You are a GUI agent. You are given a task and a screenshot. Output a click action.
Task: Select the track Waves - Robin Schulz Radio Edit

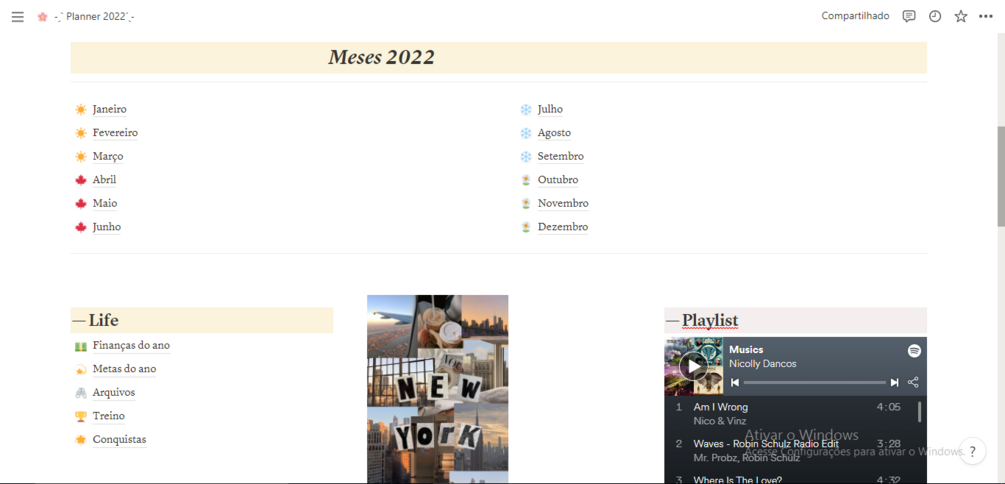pyautogui.click(x=766, y=444)
